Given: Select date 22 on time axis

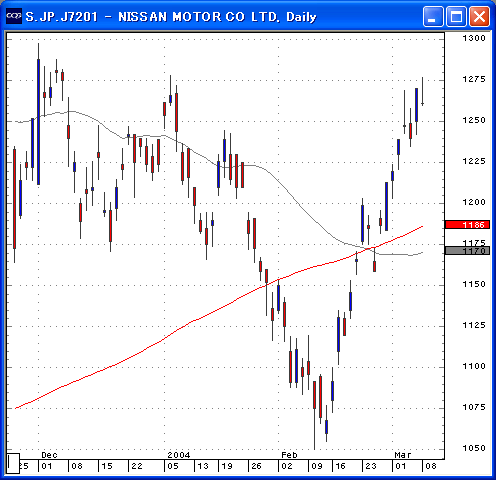Looking at the screenshot, I should pyautogui.click(x=137, y=466).
